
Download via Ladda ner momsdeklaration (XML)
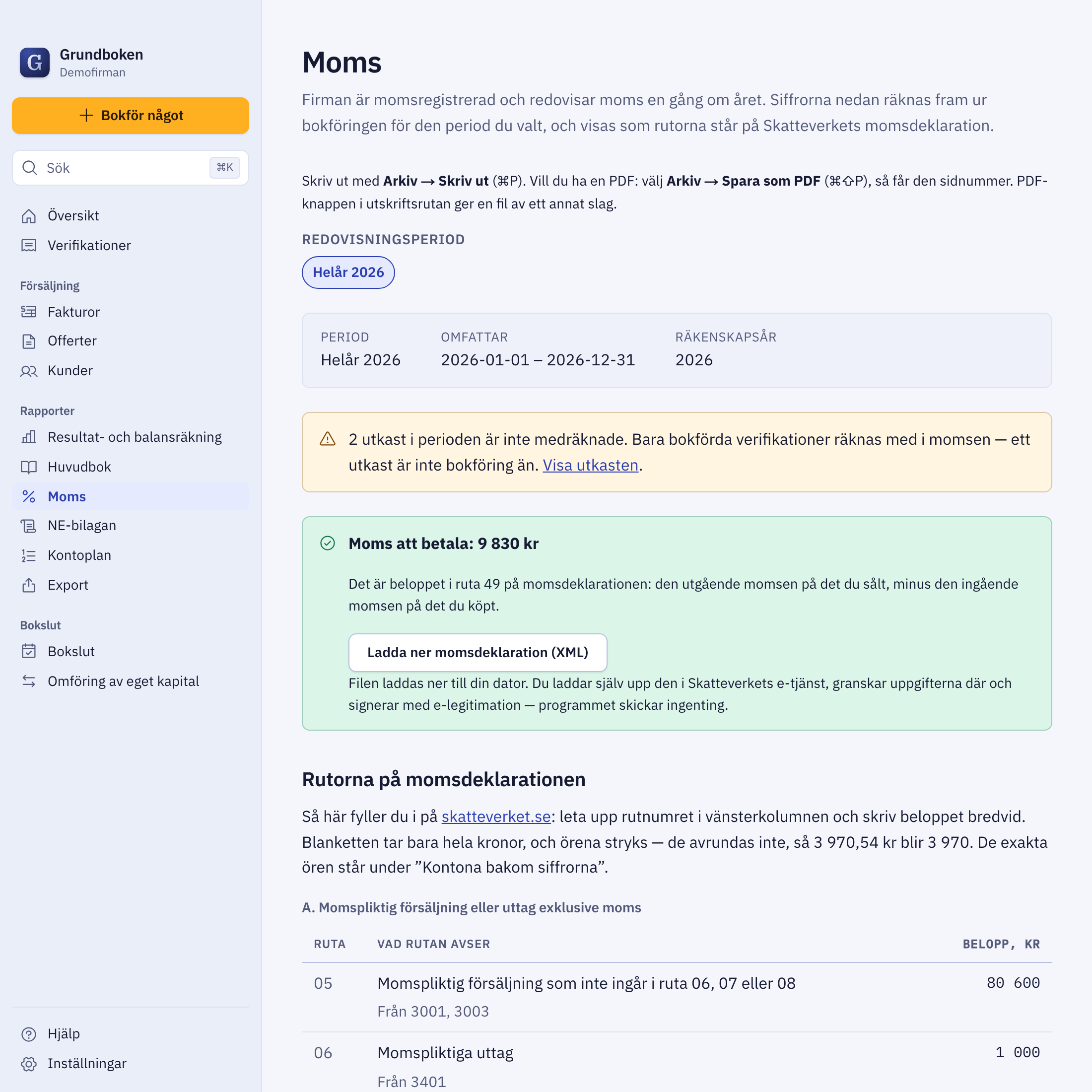coord(478,652)
